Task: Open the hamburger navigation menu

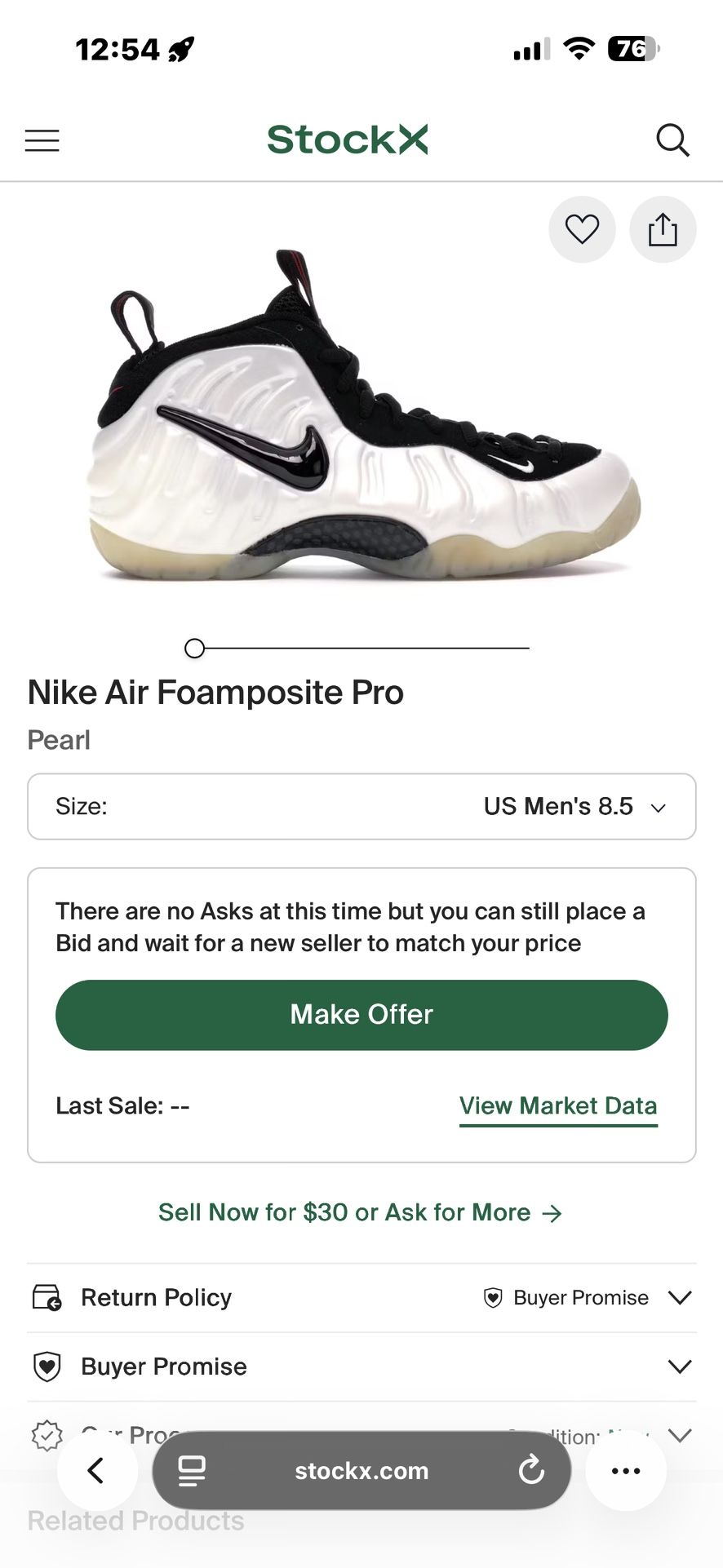Action: point(42,140)
